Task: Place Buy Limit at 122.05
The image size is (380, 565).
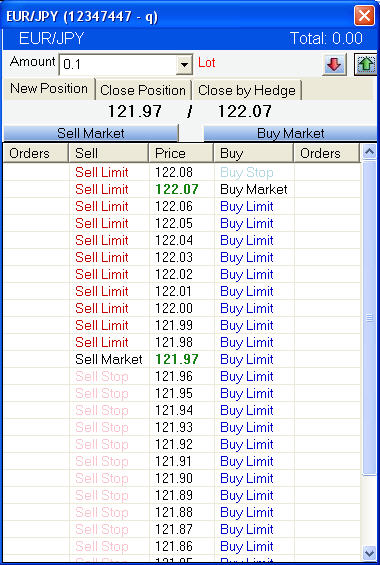Action: (247, 223)
